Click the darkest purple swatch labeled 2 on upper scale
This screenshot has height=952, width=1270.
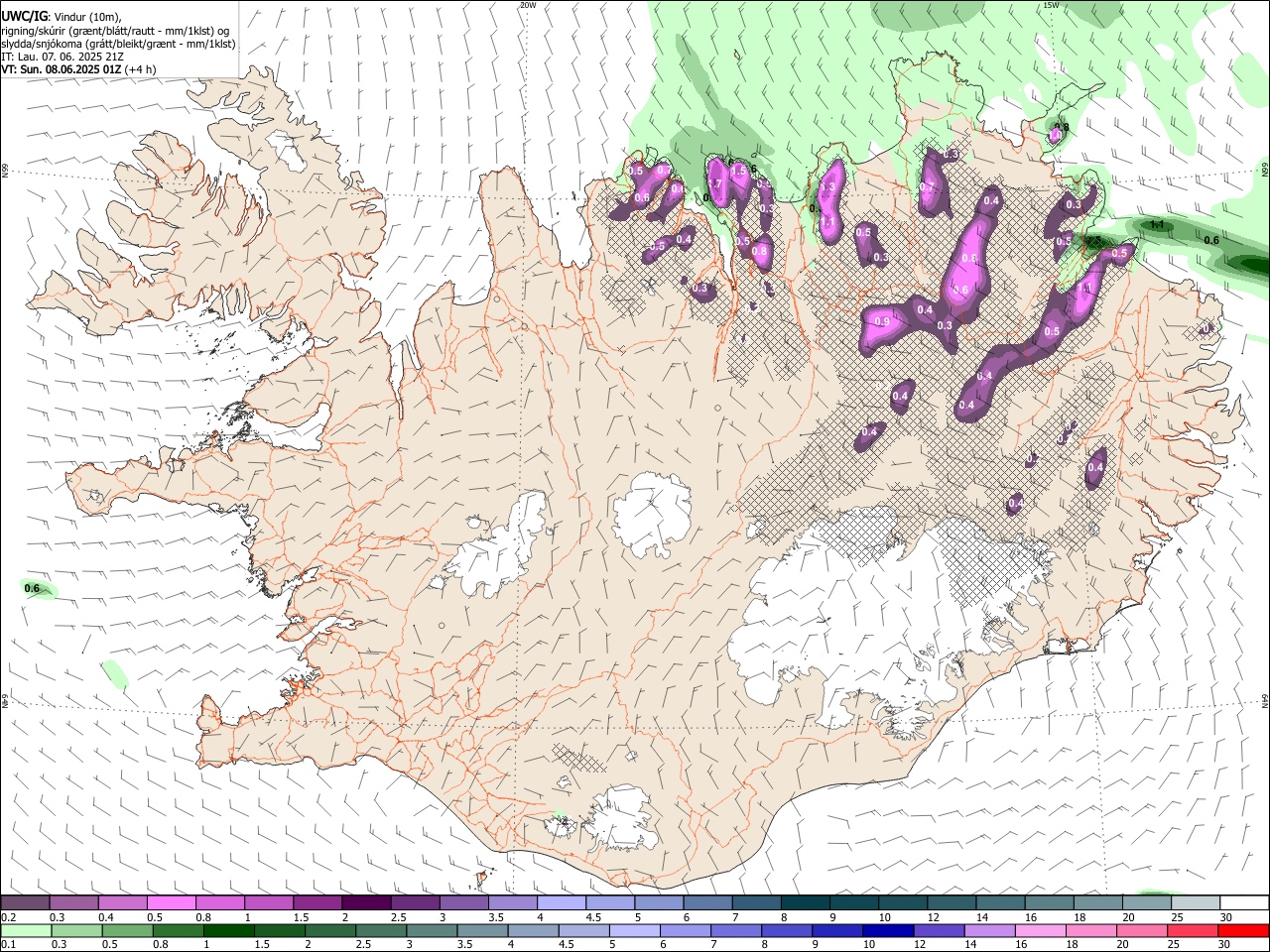click(366, 902)
